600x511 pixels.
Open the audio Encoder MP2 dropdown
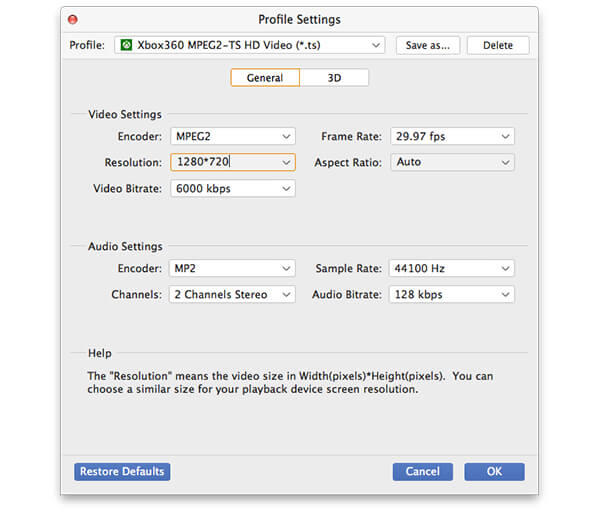click(x=232, y=268)
